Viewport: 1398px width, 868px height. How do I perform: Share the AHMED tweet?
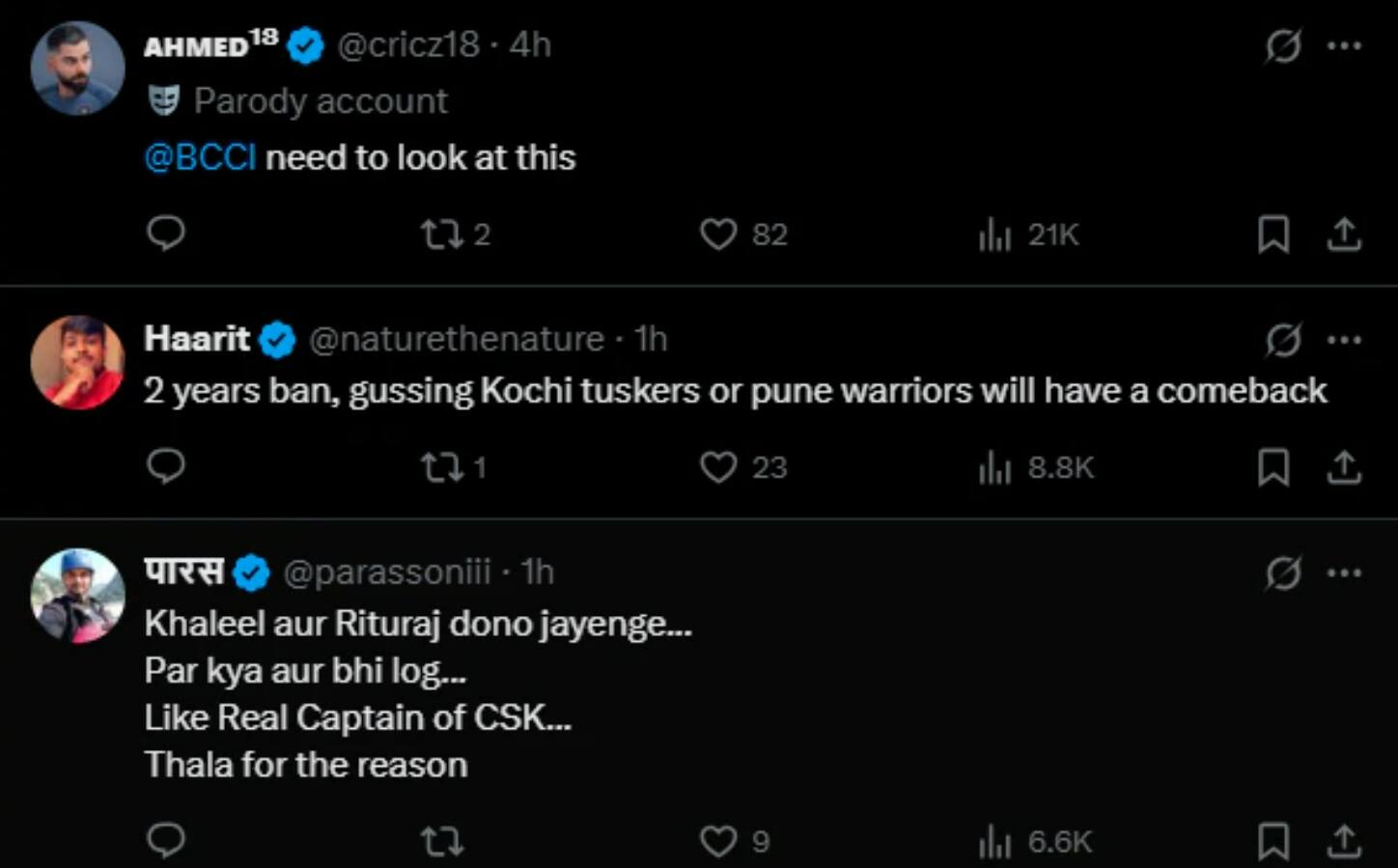(x=1343, y=234)
